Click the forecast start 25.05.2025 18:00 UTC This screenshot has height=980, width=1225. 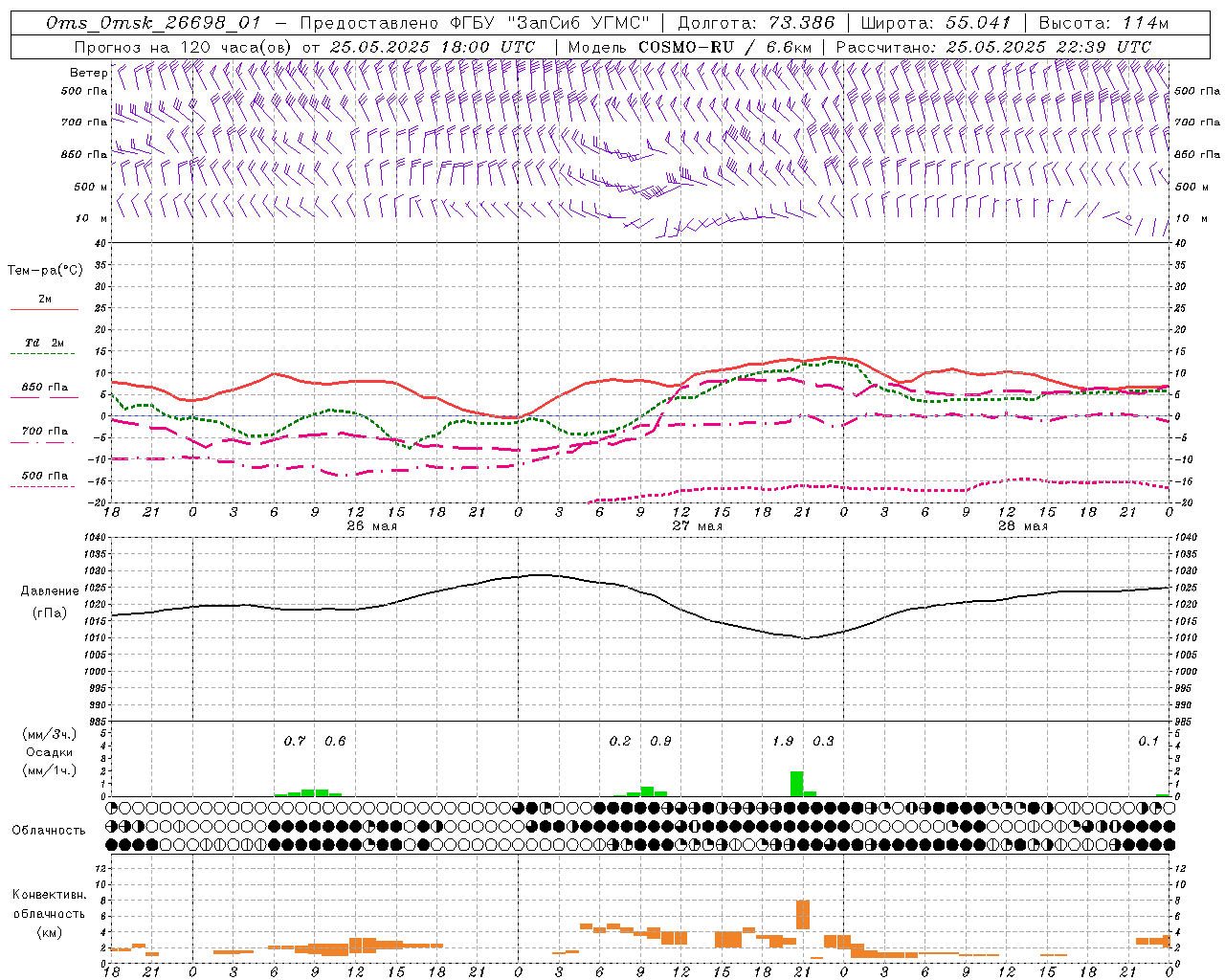(x=433, y=47)
